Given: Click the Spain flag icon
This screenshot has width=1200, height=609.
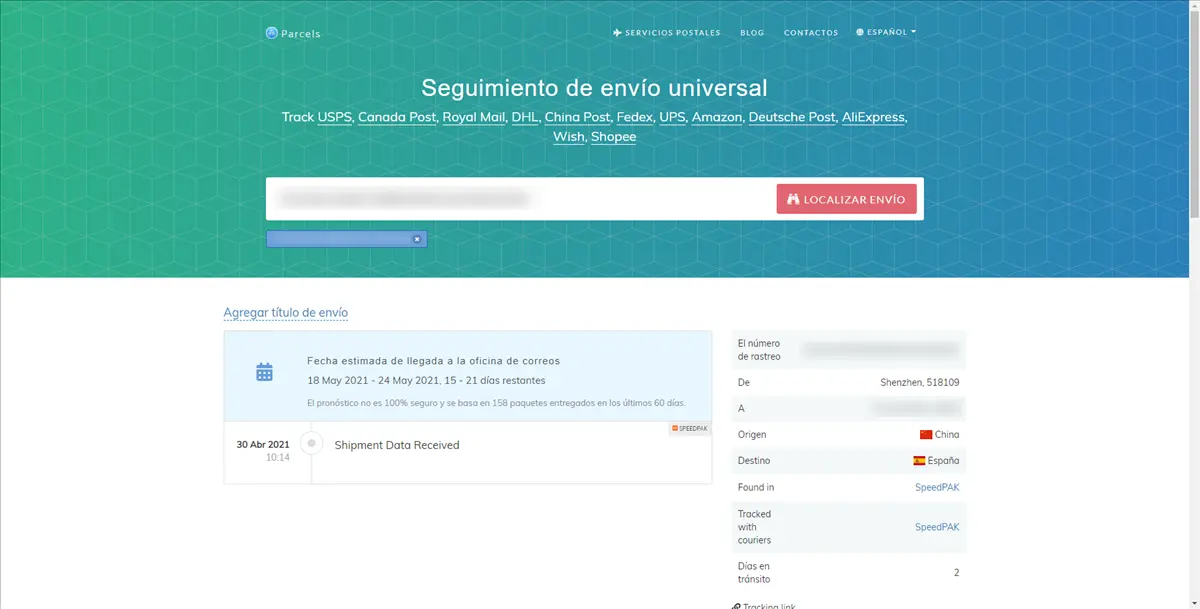Looking at the screenshot, I should (919, 461).
